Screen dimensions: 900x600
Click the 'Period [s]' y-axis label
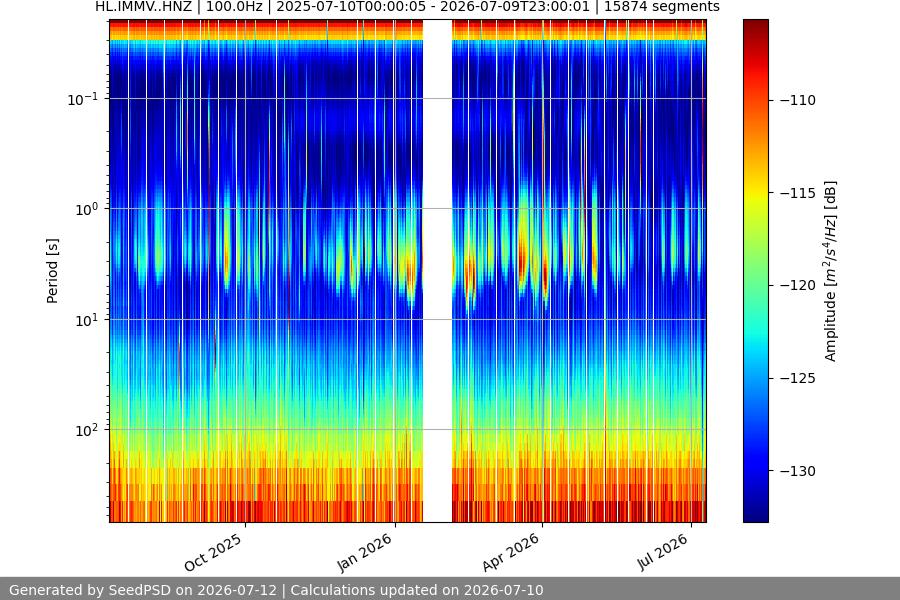(x=52, y=271)
